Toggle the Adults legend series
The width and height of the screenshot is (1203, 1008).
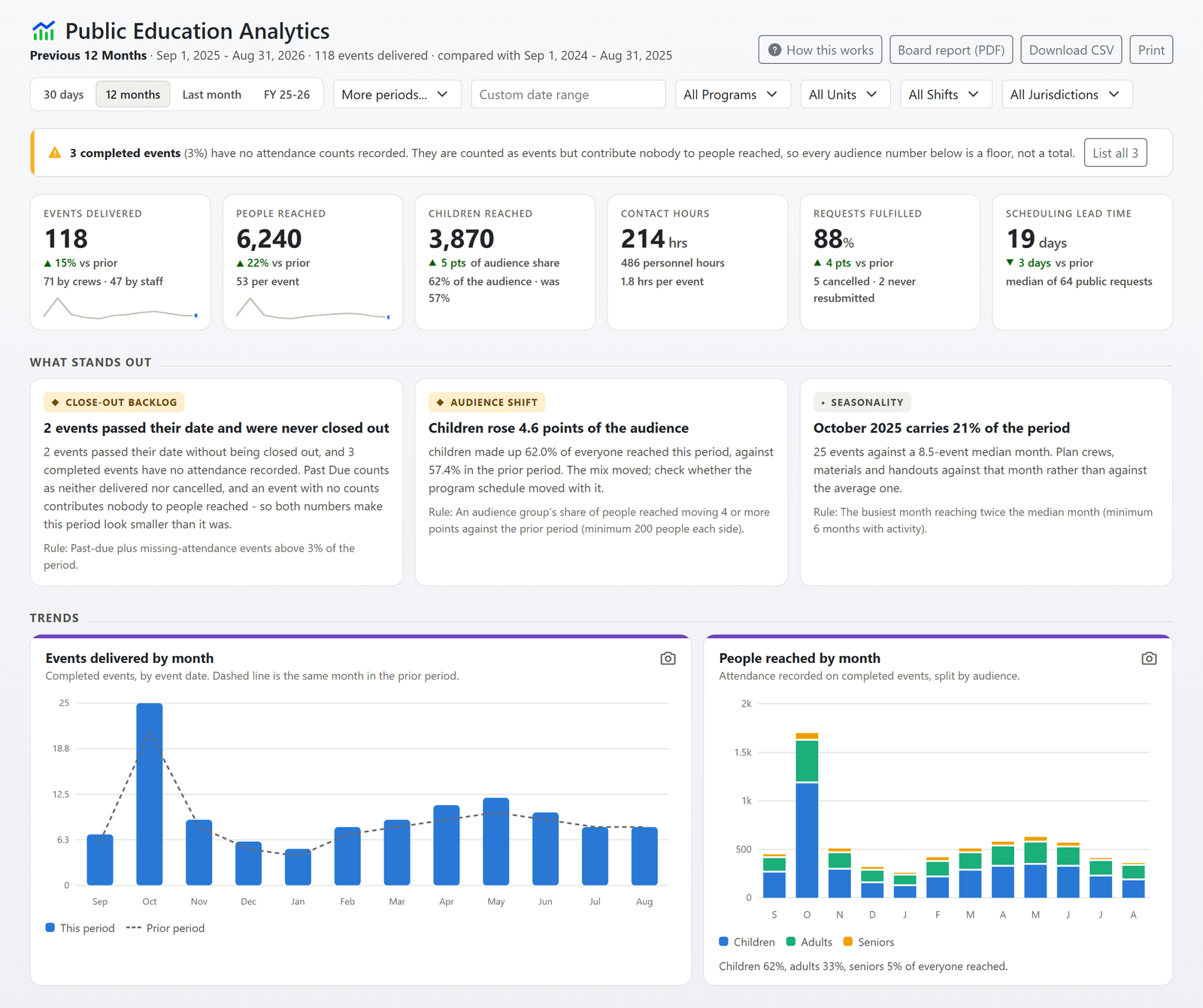coord(809,942)
